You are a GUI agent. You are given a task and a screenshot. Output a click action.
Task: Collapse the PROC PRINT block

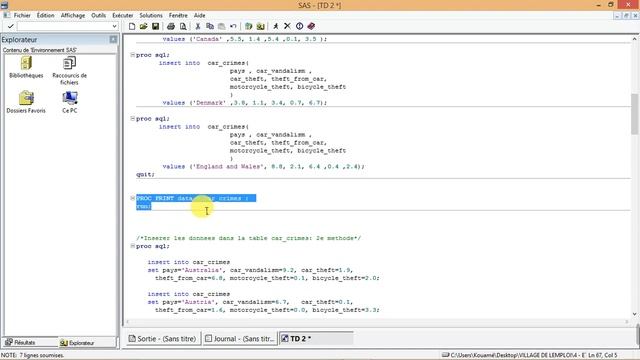pos(132,198)
